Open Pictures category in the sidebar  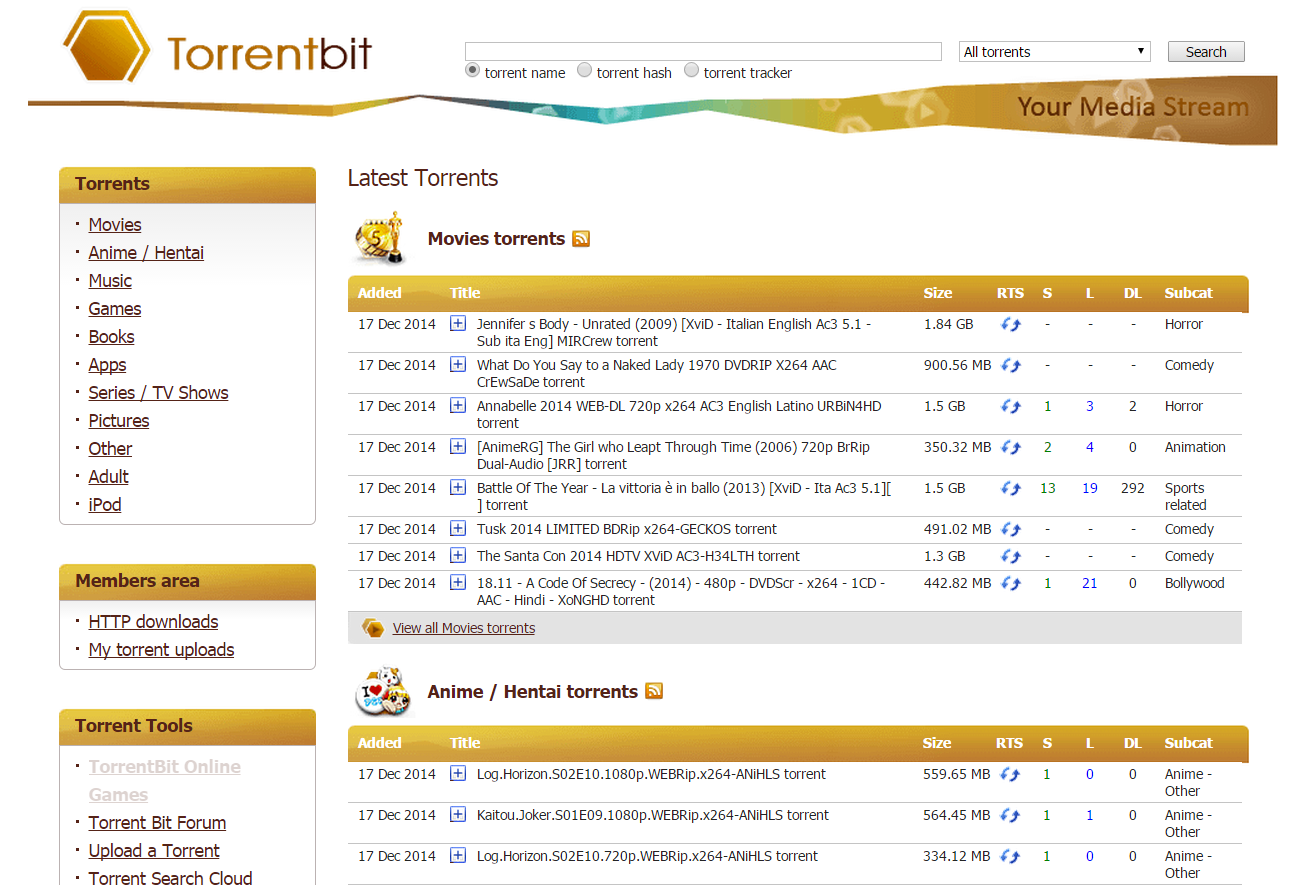pos(119,421)
